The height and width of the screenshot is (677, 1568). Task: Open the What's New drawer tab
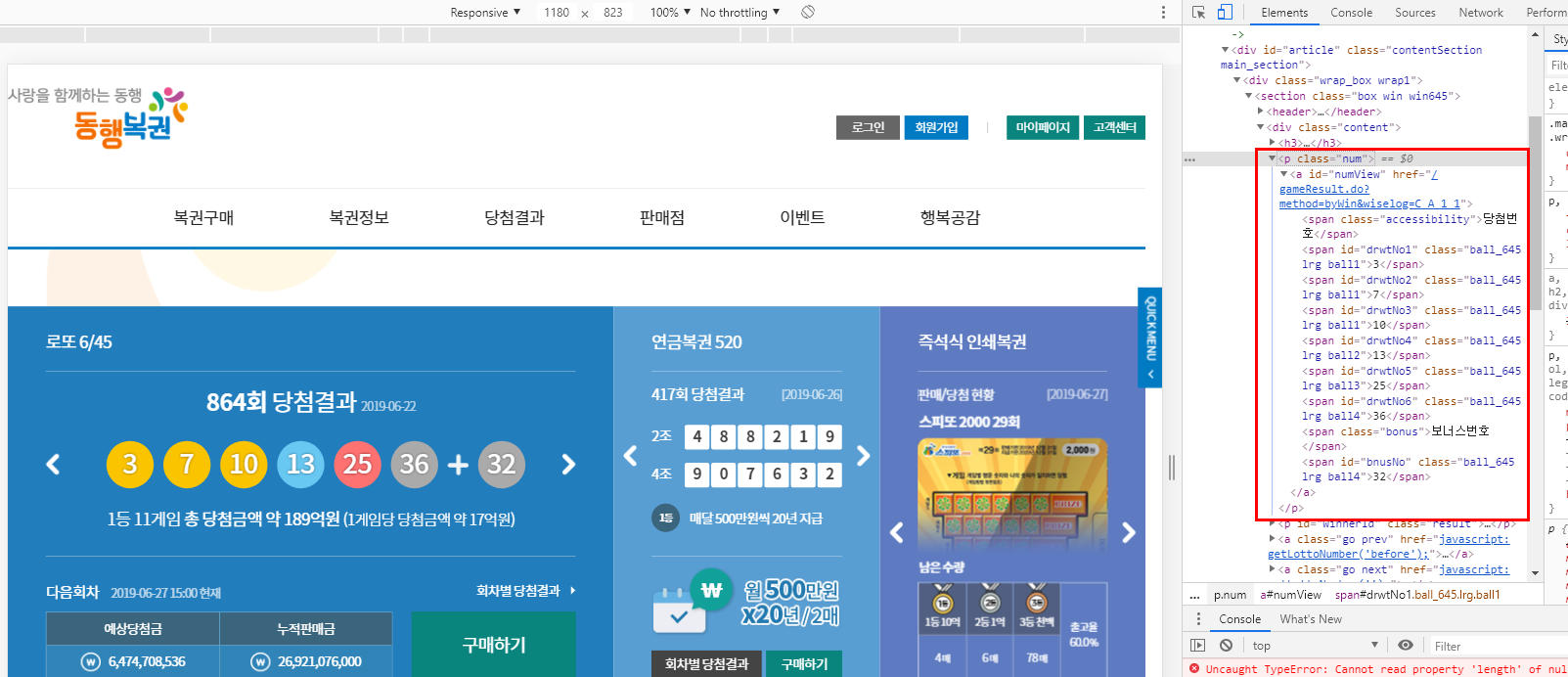[1311, 619]
